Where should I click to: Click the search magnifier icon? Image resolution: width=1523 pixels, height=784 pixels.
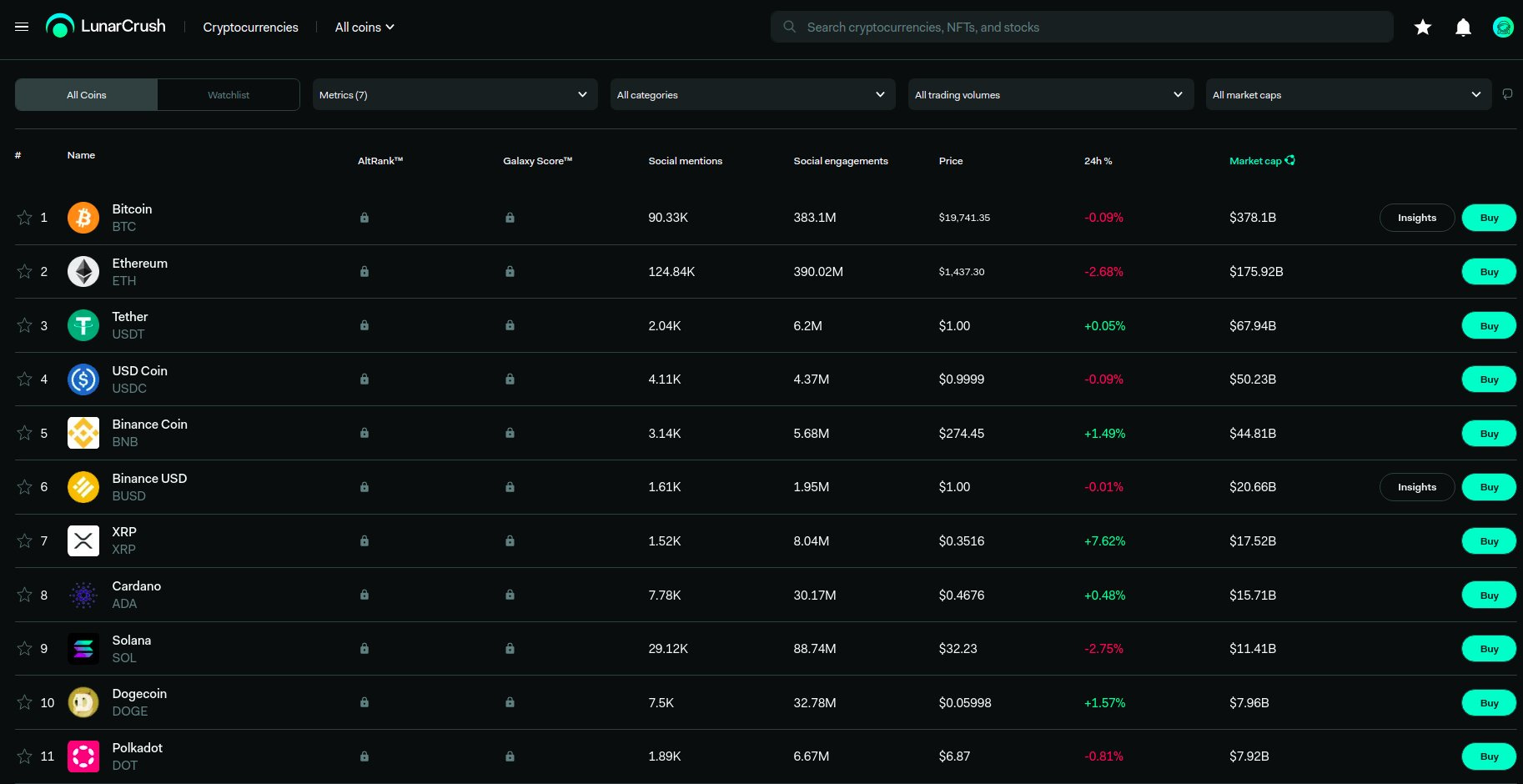pyautogui.click(x=789, y=27)
